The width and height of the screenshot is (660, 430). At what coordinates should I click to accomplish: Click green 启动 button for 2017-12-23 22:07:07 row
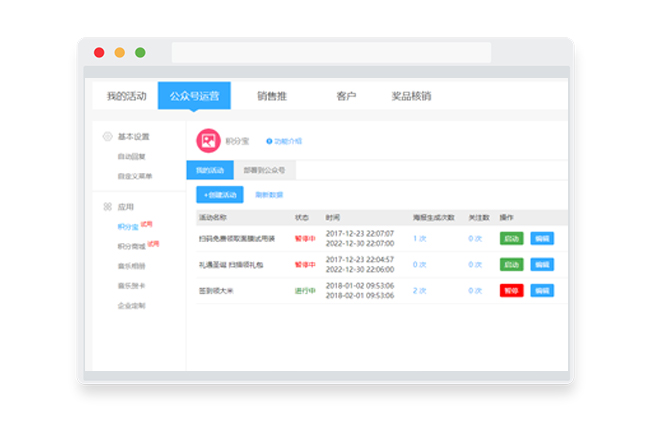click(511, 239)
